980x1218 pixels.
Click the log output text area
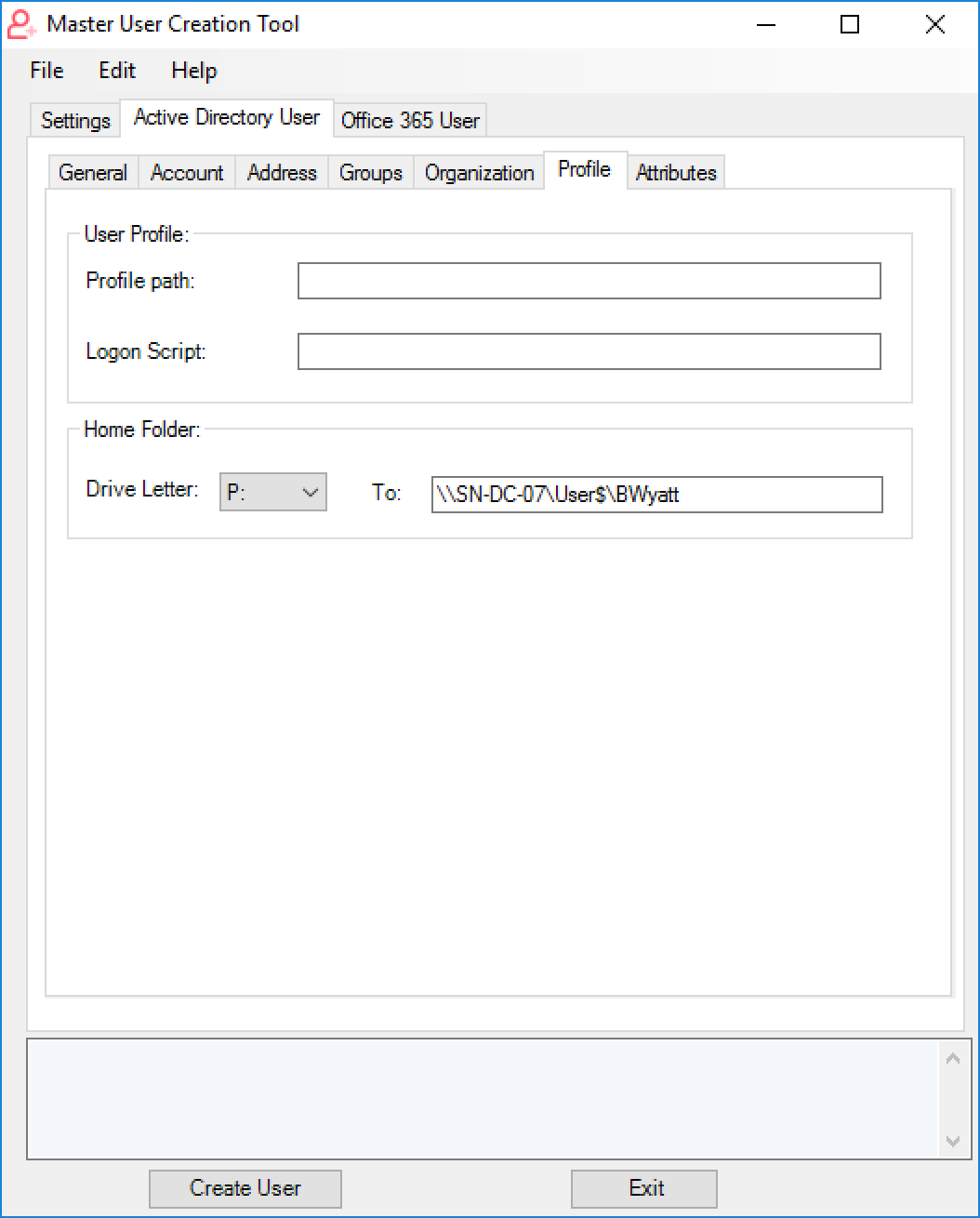pos(483,1099)
